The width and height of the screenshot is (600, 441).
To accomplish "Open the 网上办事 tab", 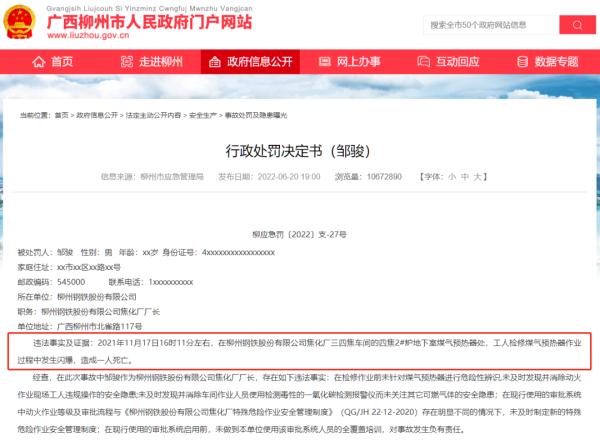I will coord(349,62).
